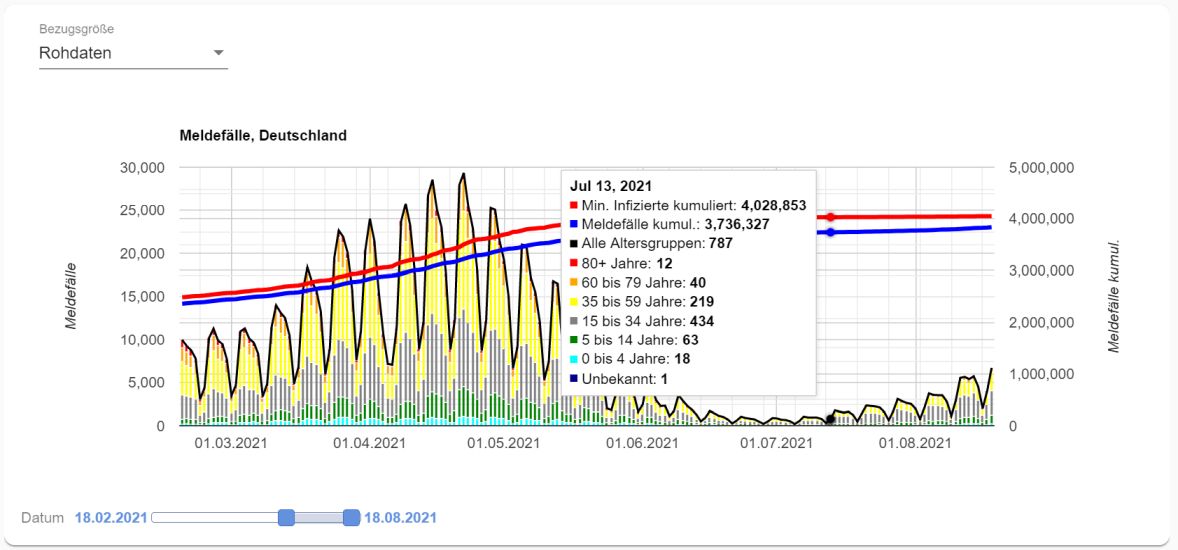Click the blue data point on Meldefälle kumul. line
Viewport: 1178px width, 550px height.
(830, 233)
